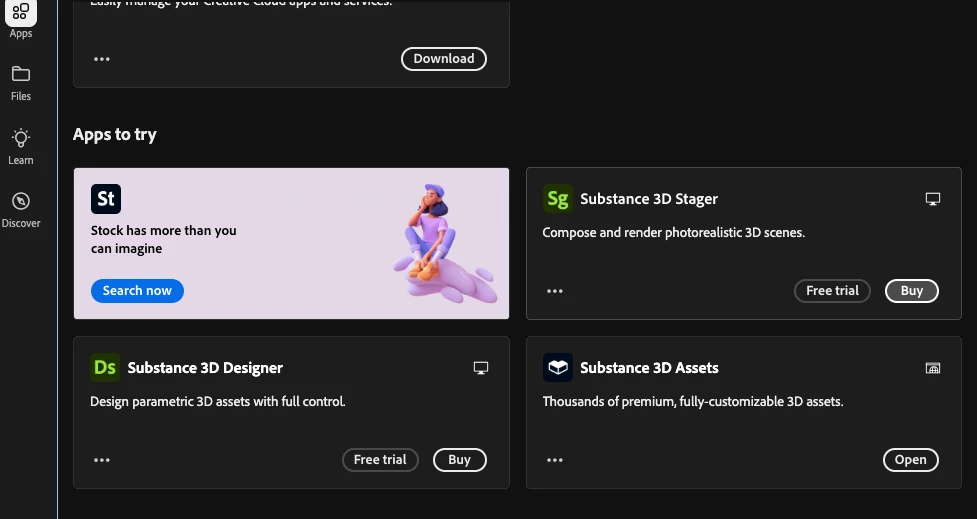
Task: Click the Apps to try heading
Action: [115, 135]
